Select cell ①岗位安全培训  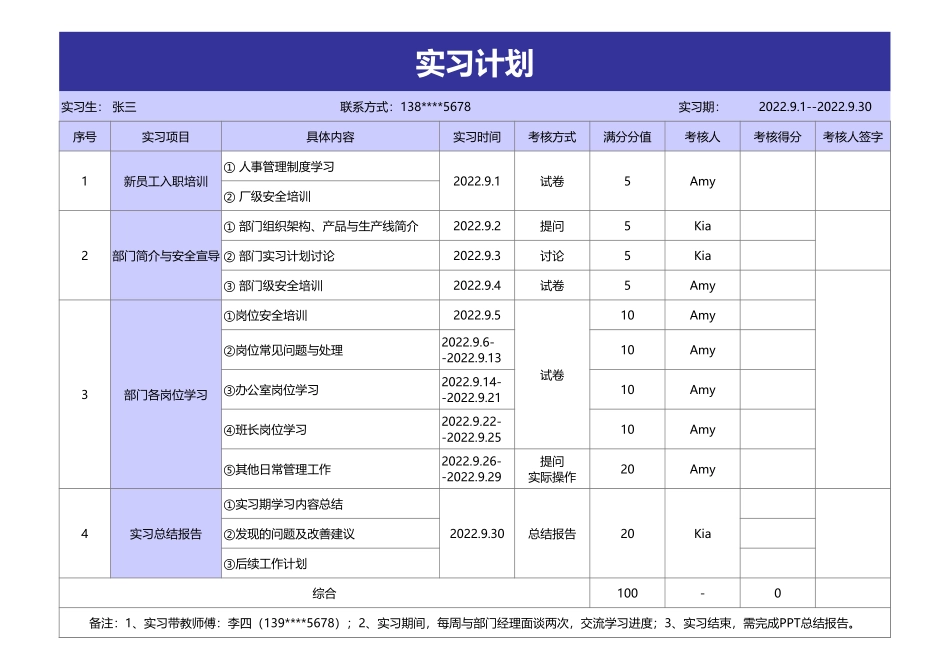330,315
